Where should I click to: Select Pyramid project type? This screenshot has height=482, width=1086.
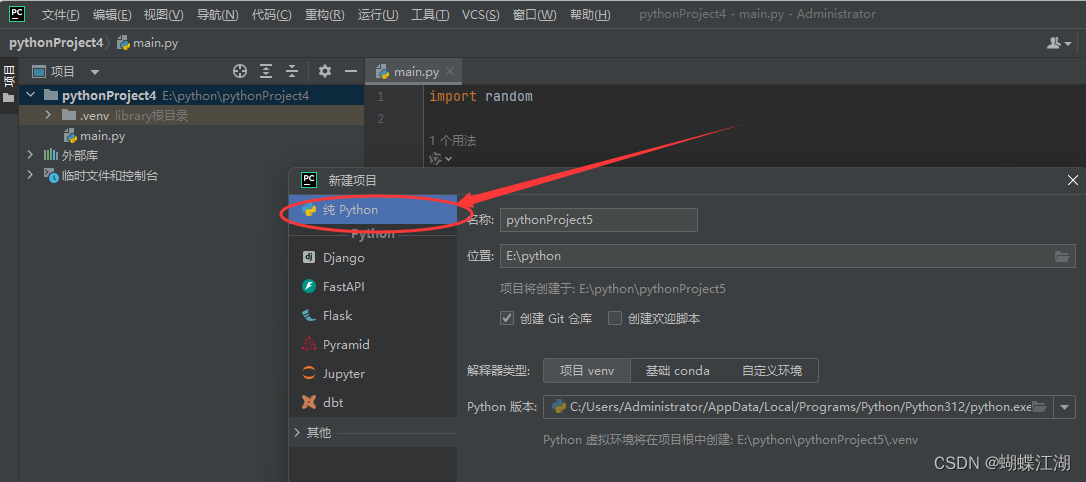[373, 344]
